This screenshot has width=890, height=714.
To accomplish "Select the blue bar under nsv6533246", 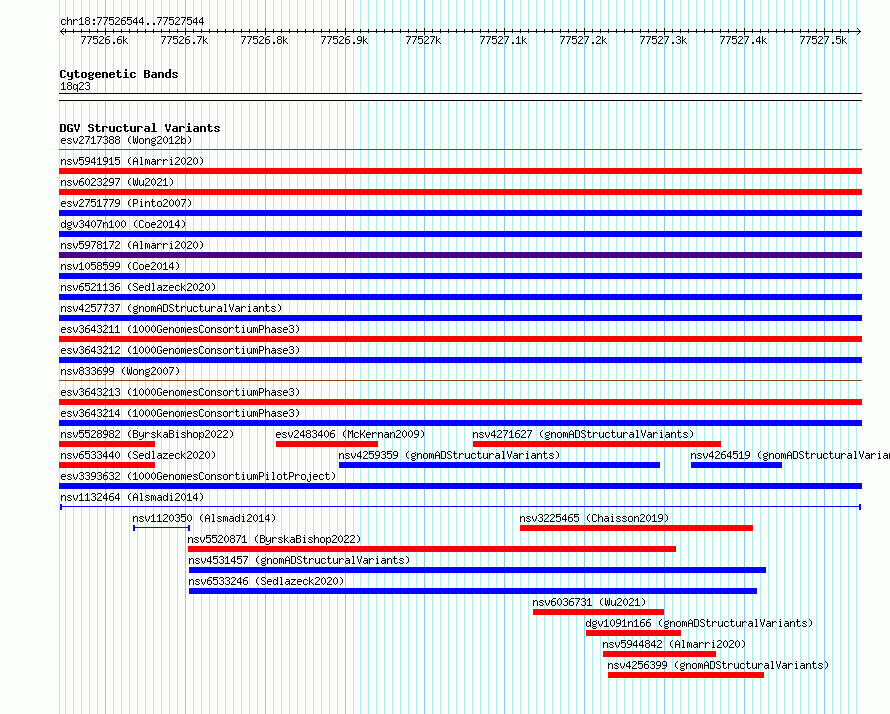I will 473,591.
